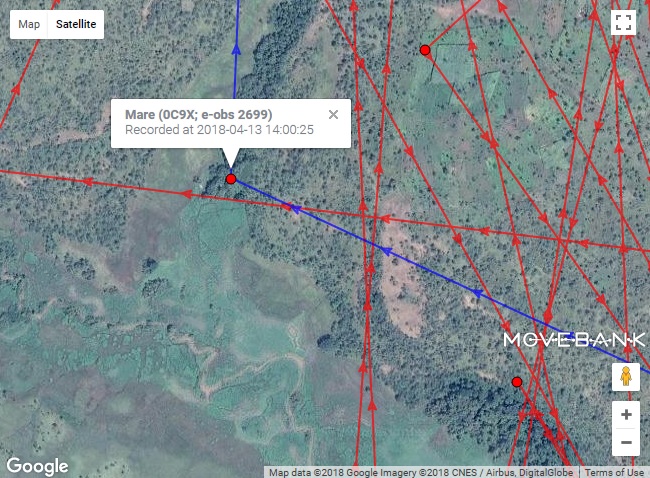Screen dimensions: 650x478
Task: Zoom in with the plus button
Action: click(626, 415)
